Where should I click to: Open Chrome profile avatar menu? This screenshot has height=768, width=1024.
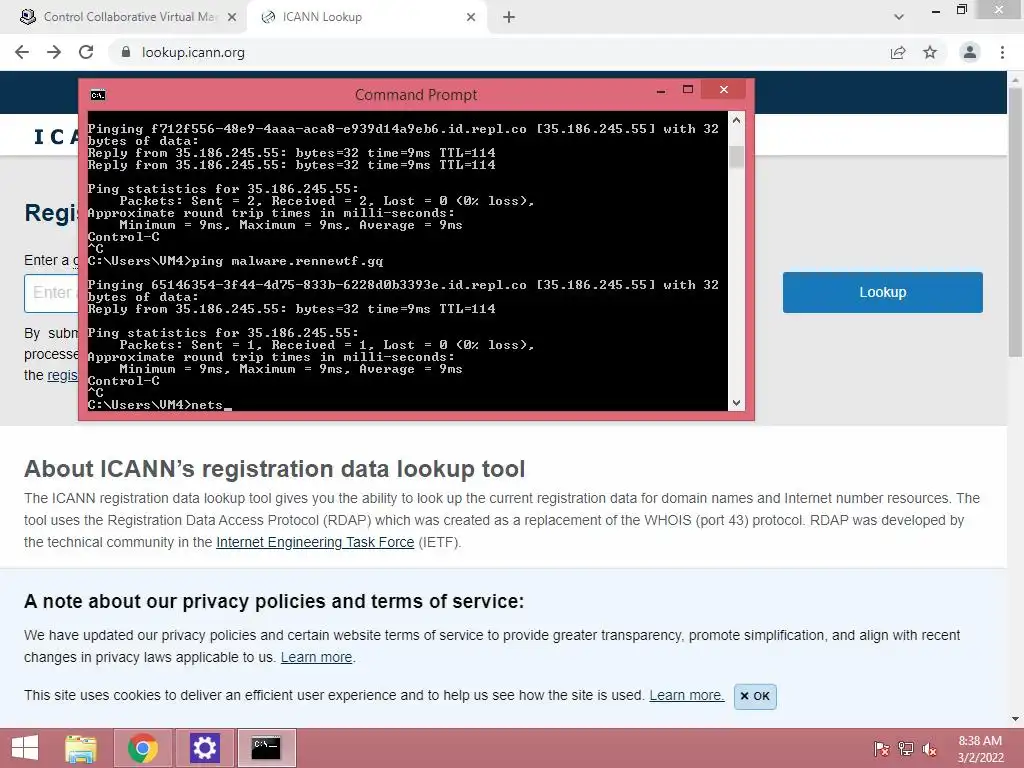coord(970,52)
